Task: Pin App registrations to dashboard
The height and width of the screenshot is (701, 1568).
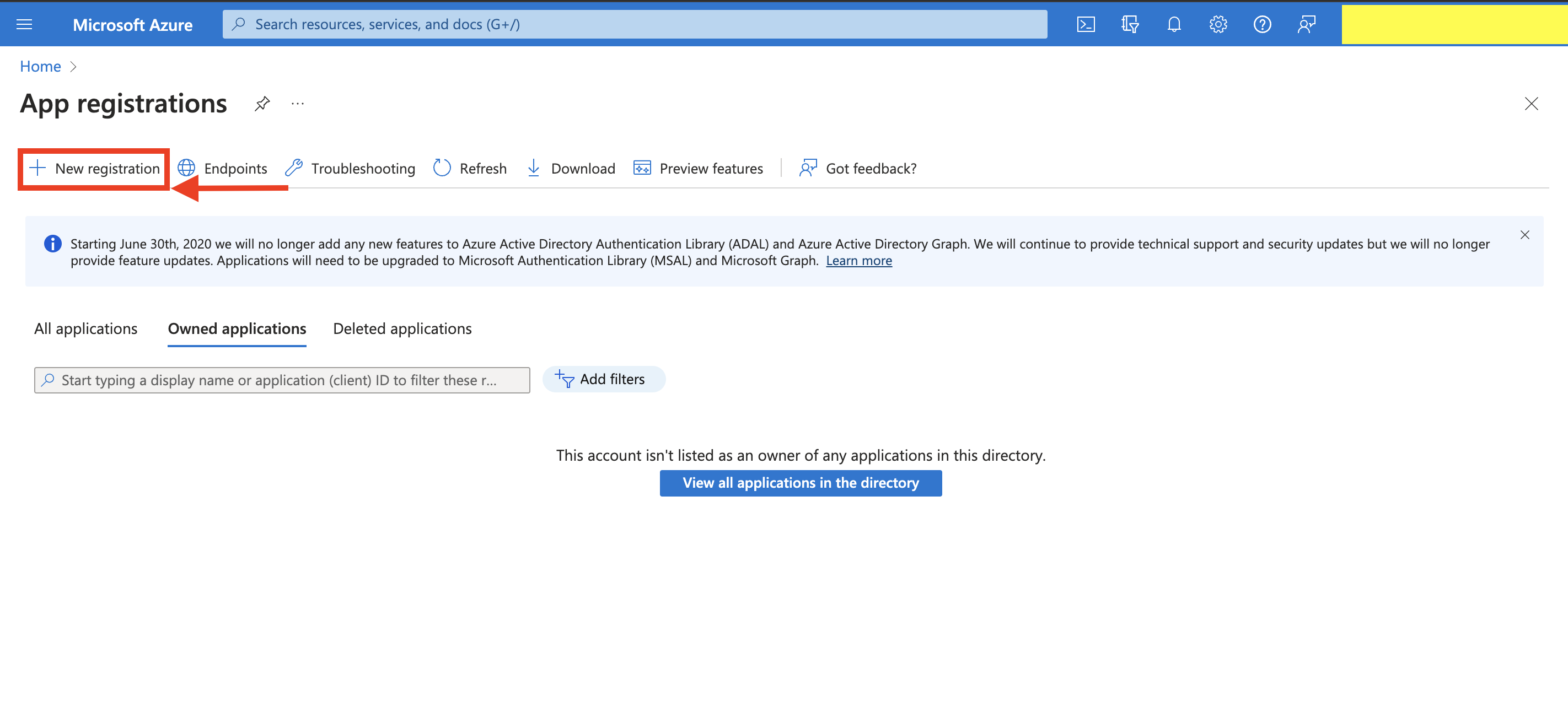Action: point(262,104)
